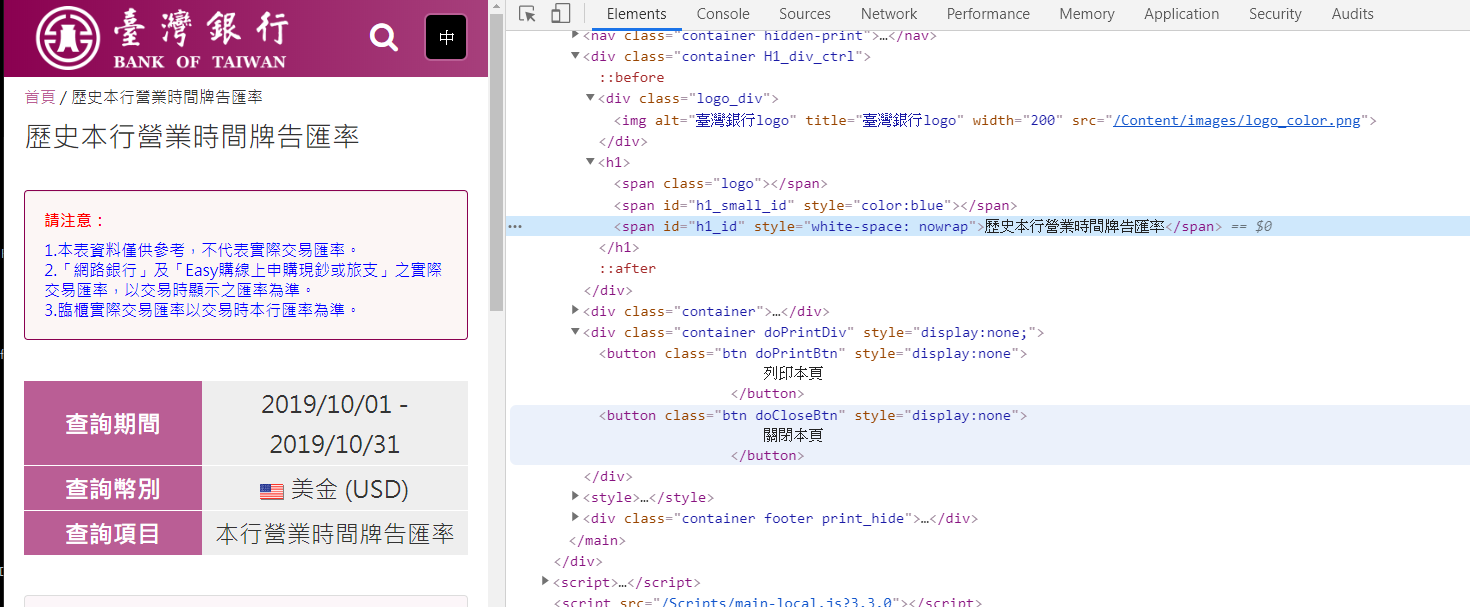
Task: Click the 關閉本頁 text node in the DOM tree
Action: point(793,435)
